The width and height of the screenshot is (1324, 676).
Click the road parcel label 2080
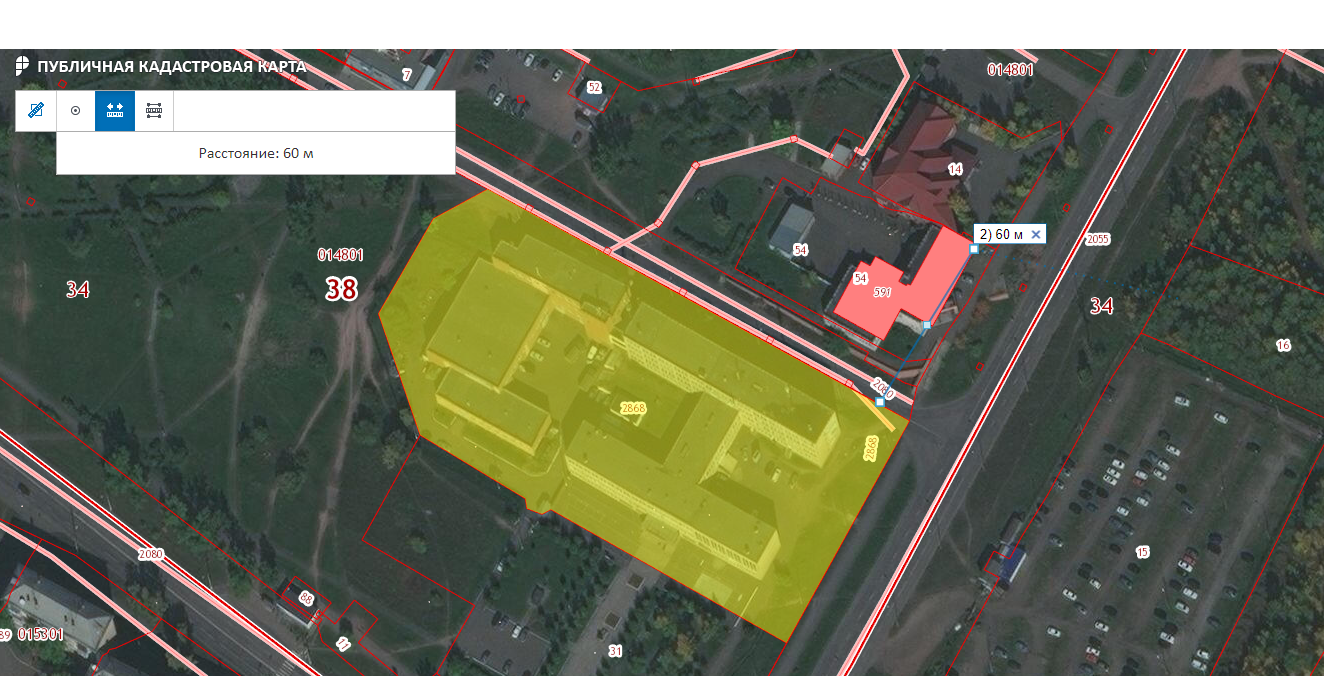pos(151,554)
